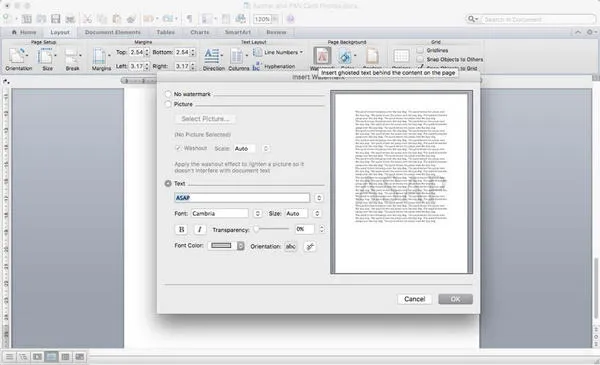Click the Select Picture button

(205, 119)
